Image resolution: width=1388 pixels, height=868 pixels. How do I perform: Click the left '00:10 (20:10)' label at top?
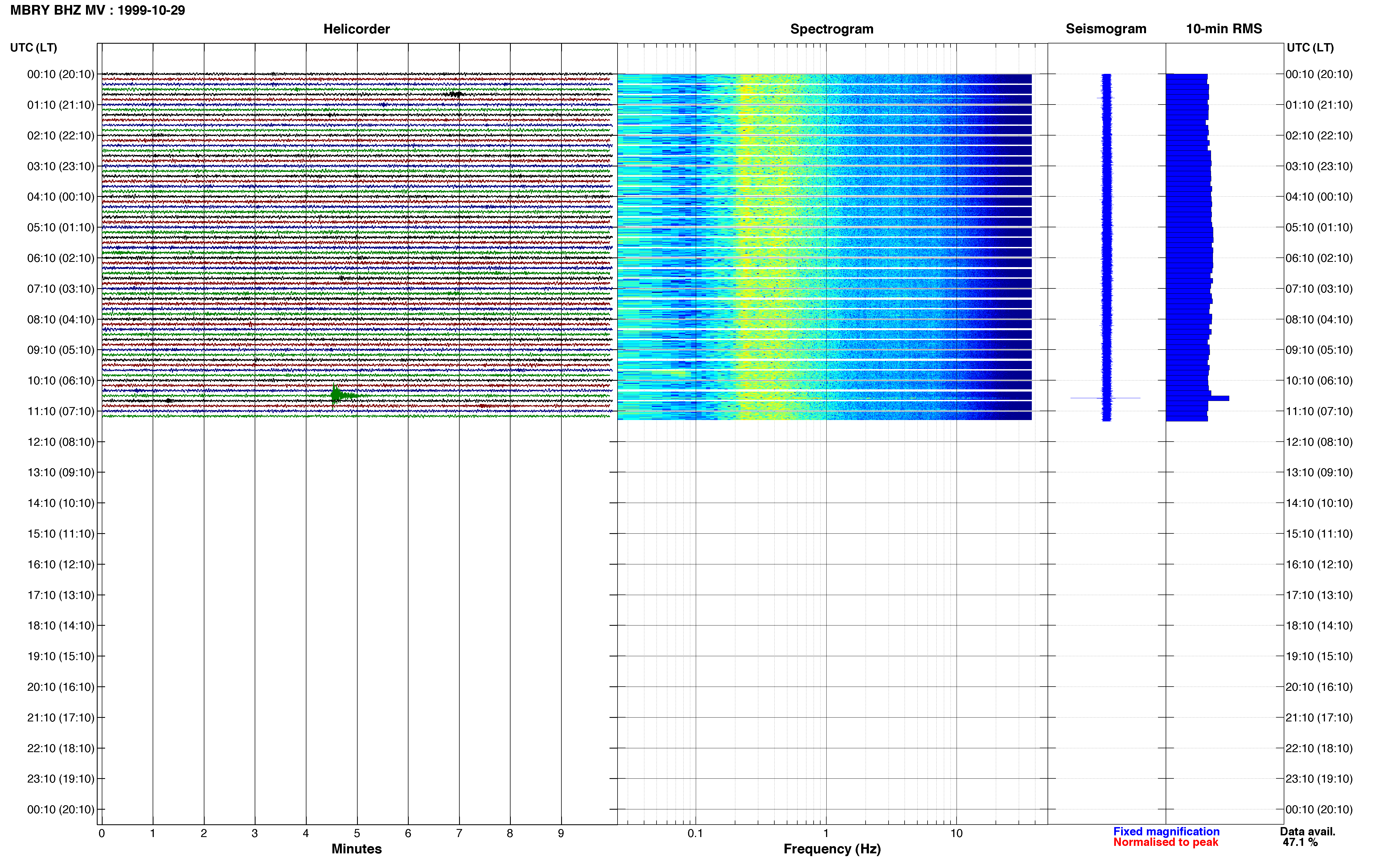(61, 74)
